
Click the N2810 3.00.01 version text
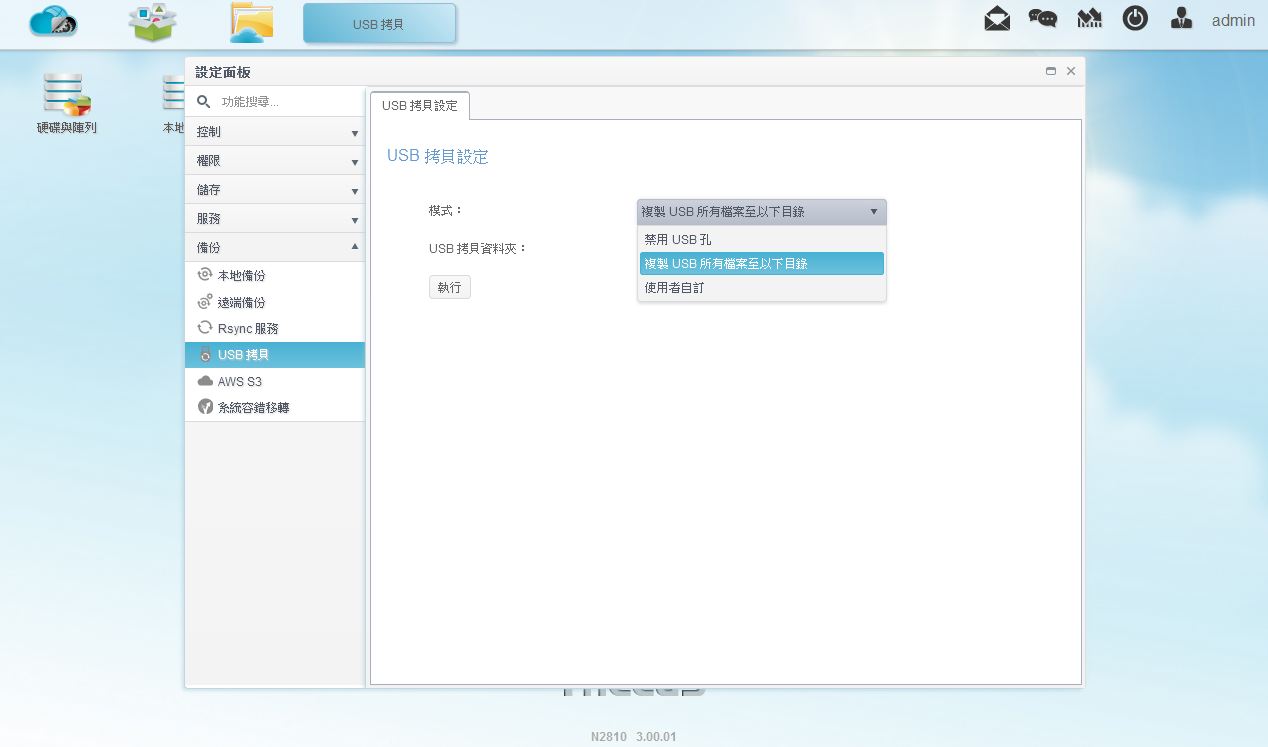tap(634, 737)
